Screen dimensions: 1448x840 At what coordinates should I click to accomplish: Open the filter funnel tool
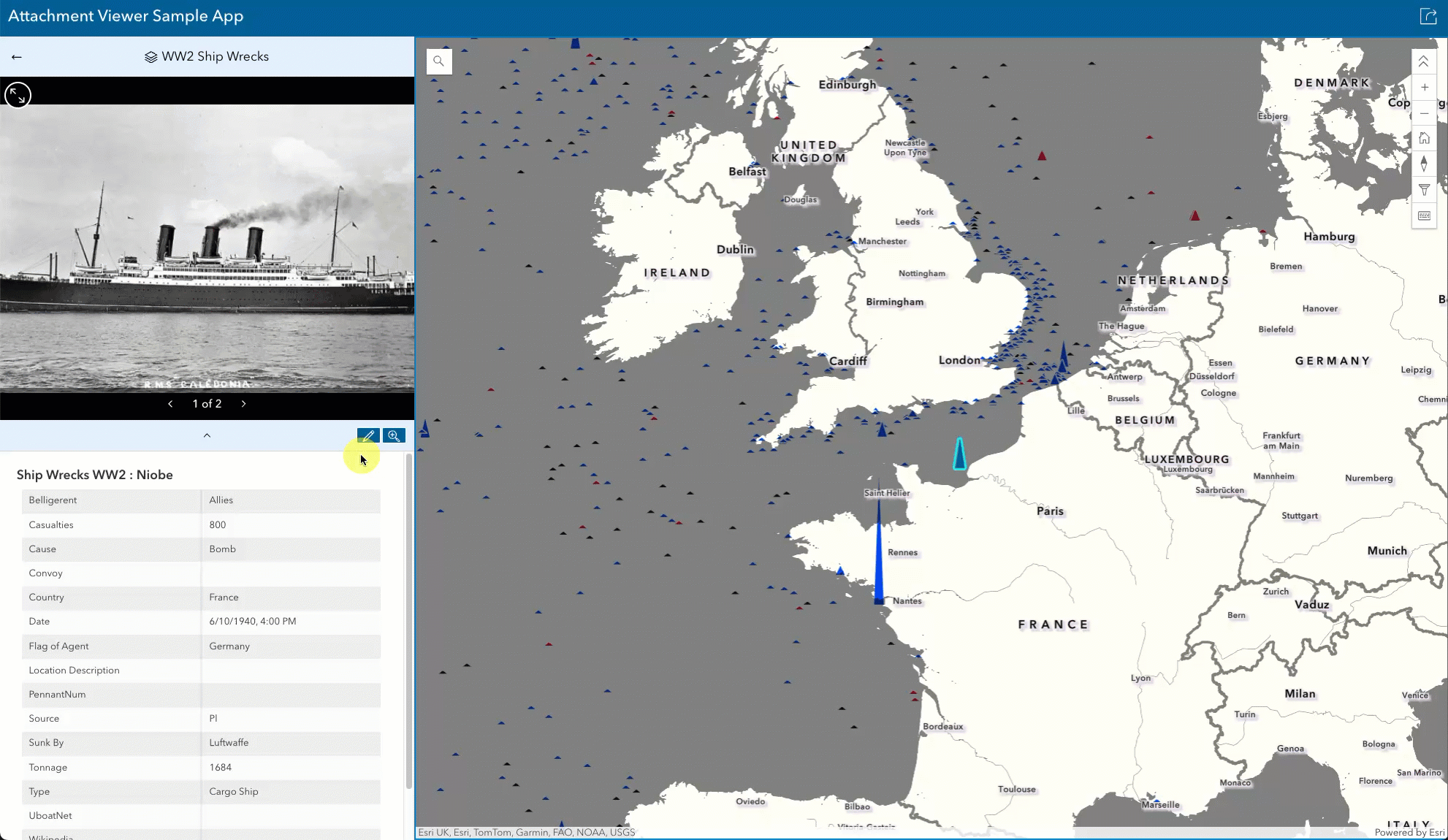point(1424,190)
